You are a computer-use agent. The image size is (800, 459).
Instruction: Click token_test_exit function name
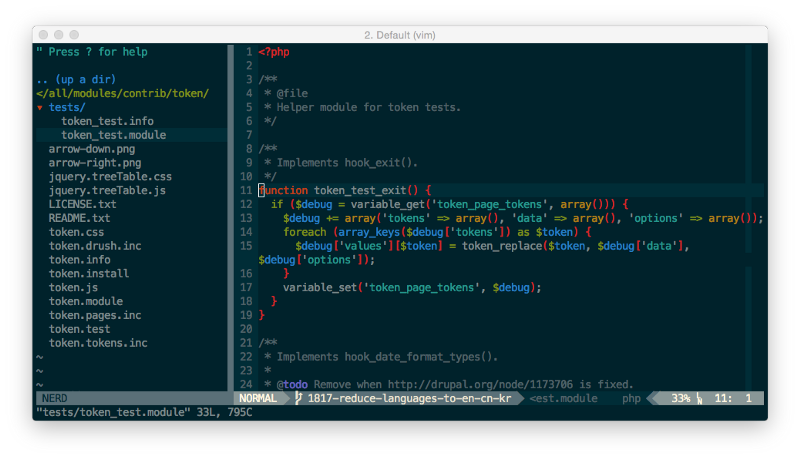click(x=360, y=190)
